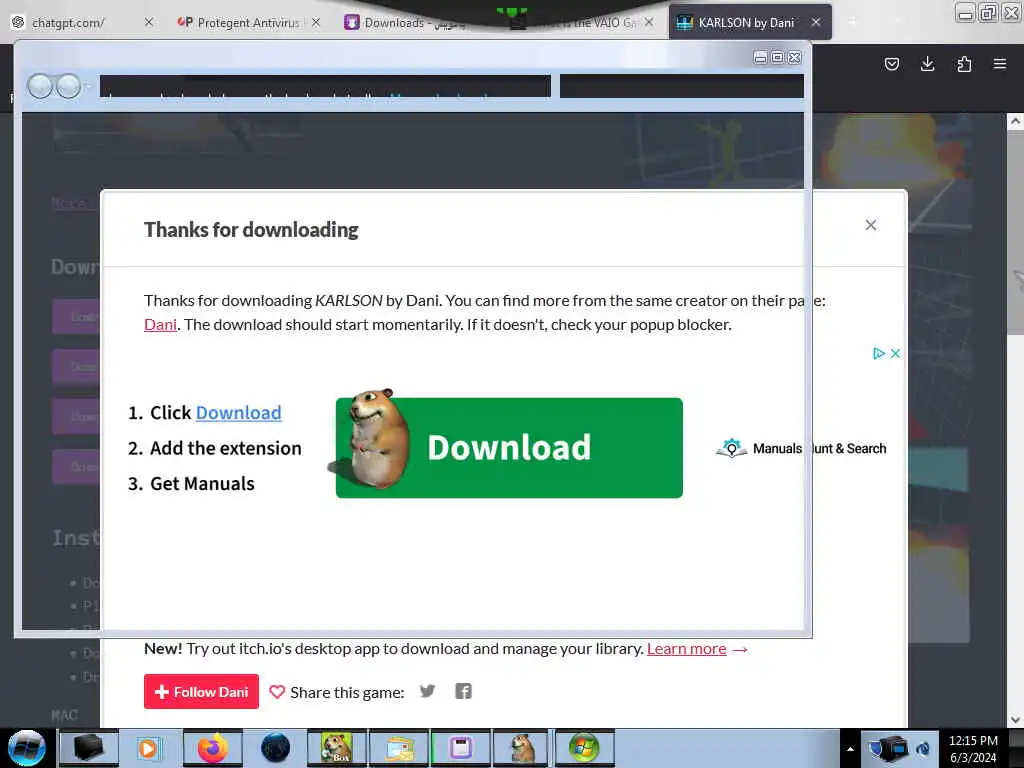The height and width of the screenshot is (768, 1024).
Task: Close the VAIO tab
Action: point(648,22)
